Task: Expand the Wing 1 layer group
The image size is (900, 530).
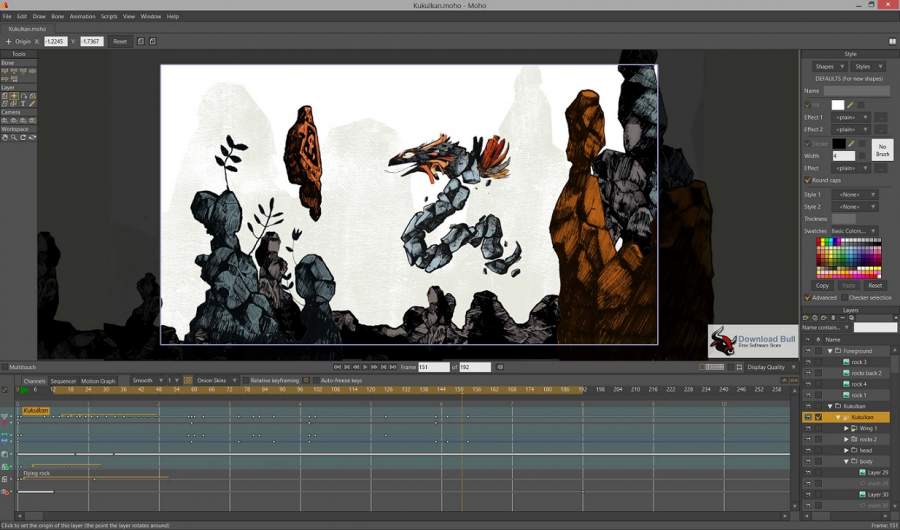Action: [x=846, y=428]
